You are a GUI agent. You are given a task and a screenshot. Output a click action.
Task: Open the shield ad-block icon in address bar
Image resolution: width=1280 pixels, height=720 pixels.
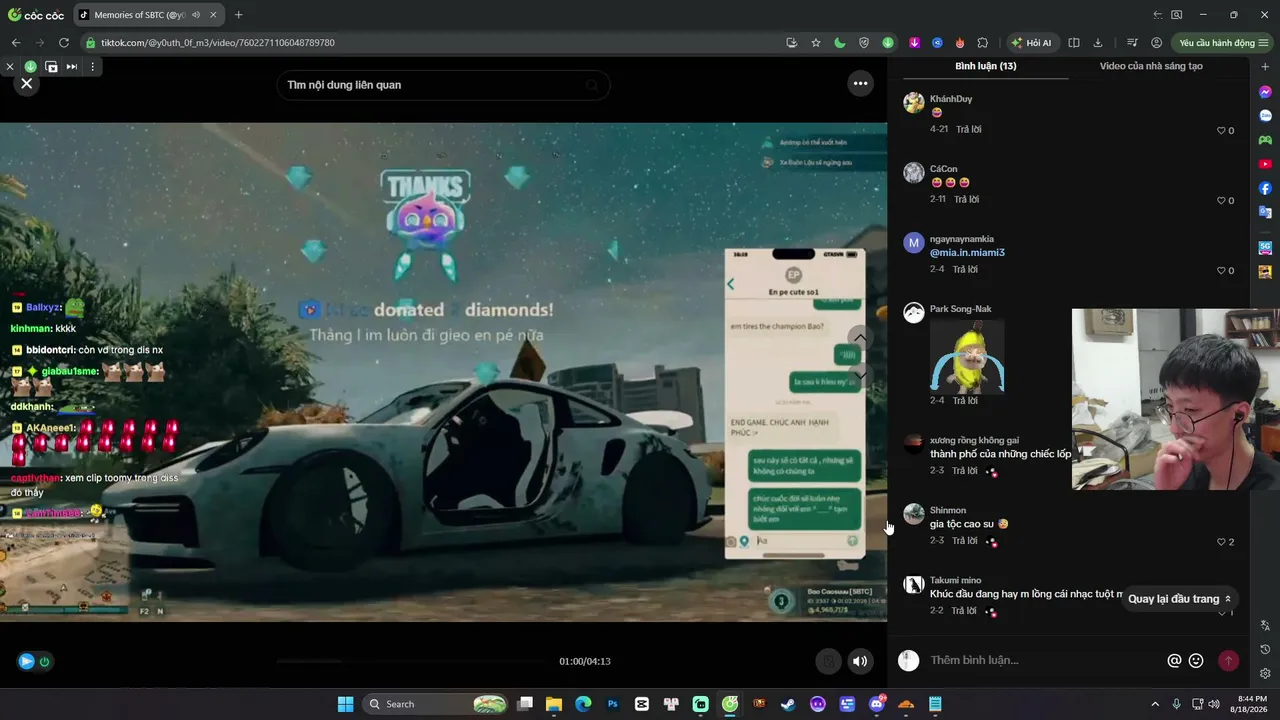pos(864,43)
